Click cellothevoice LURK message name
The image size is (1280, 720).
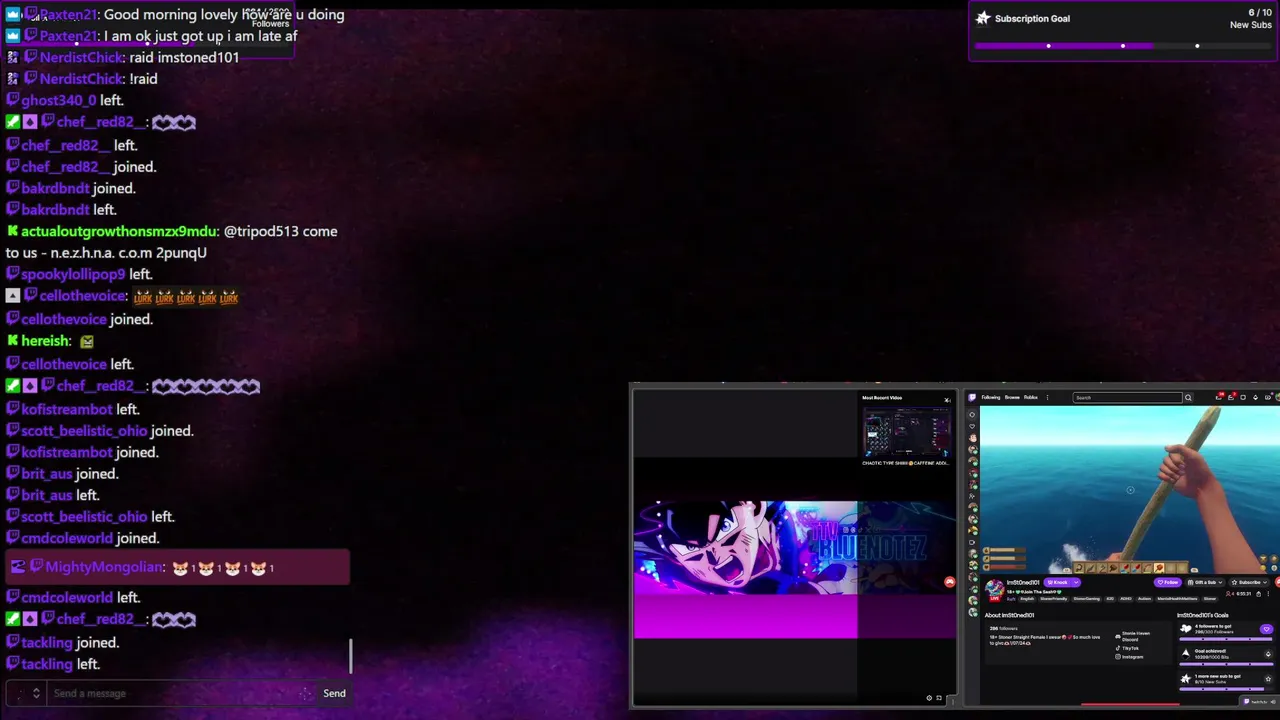83,296
